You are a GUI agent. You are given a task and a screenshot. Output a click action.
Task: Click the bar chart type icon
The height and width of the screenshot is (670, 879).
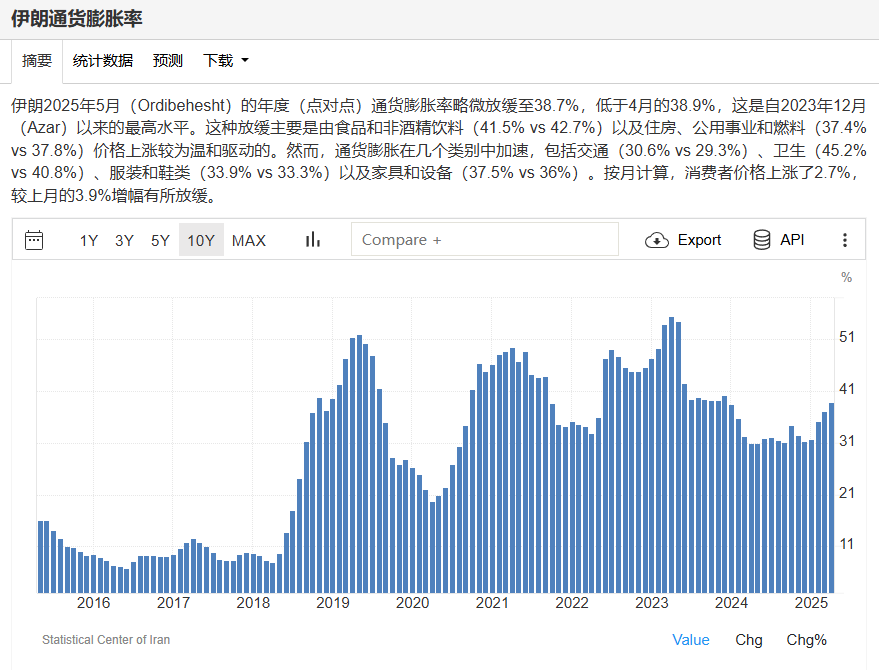point(313,240)
